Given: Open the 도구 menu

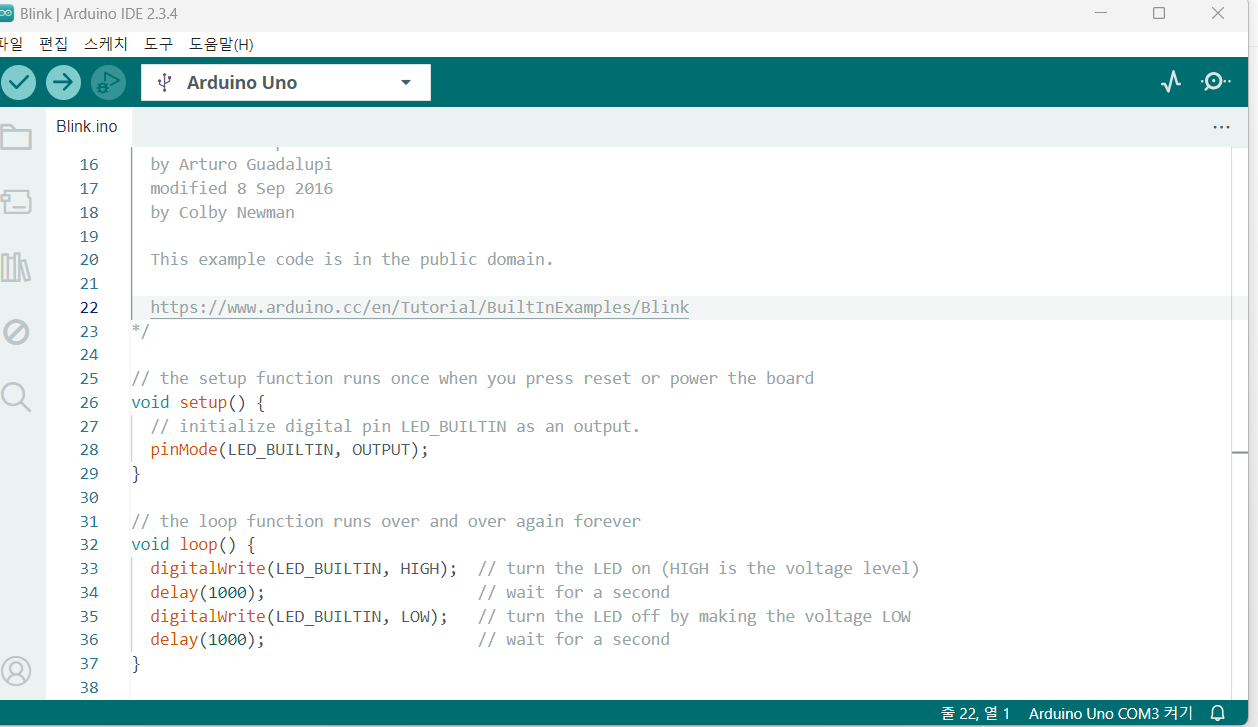Looking at the screenshot, I should [x=158, y=44].
